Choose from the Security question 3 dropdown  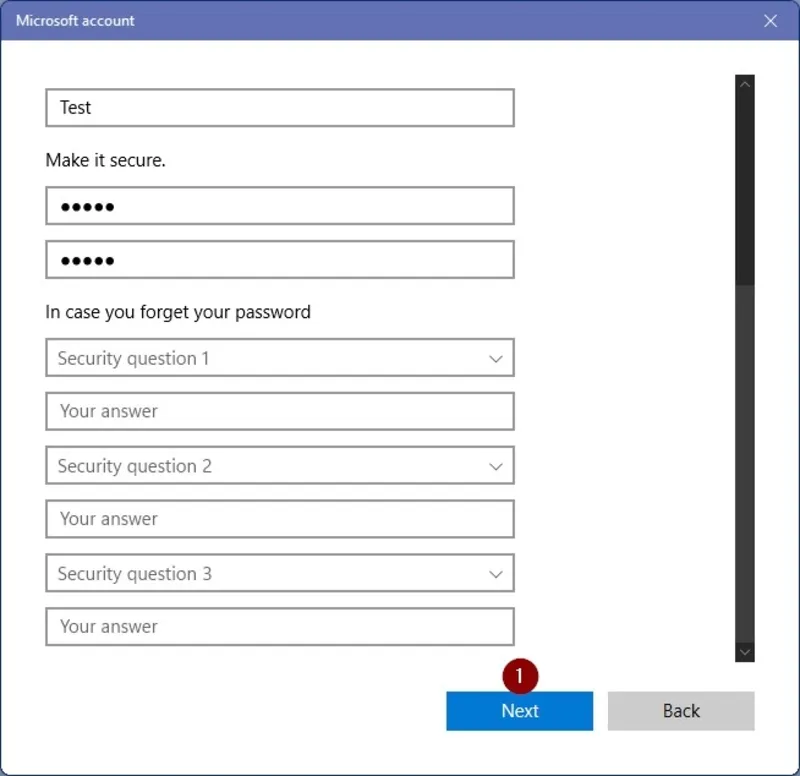[x=280, y=574]
